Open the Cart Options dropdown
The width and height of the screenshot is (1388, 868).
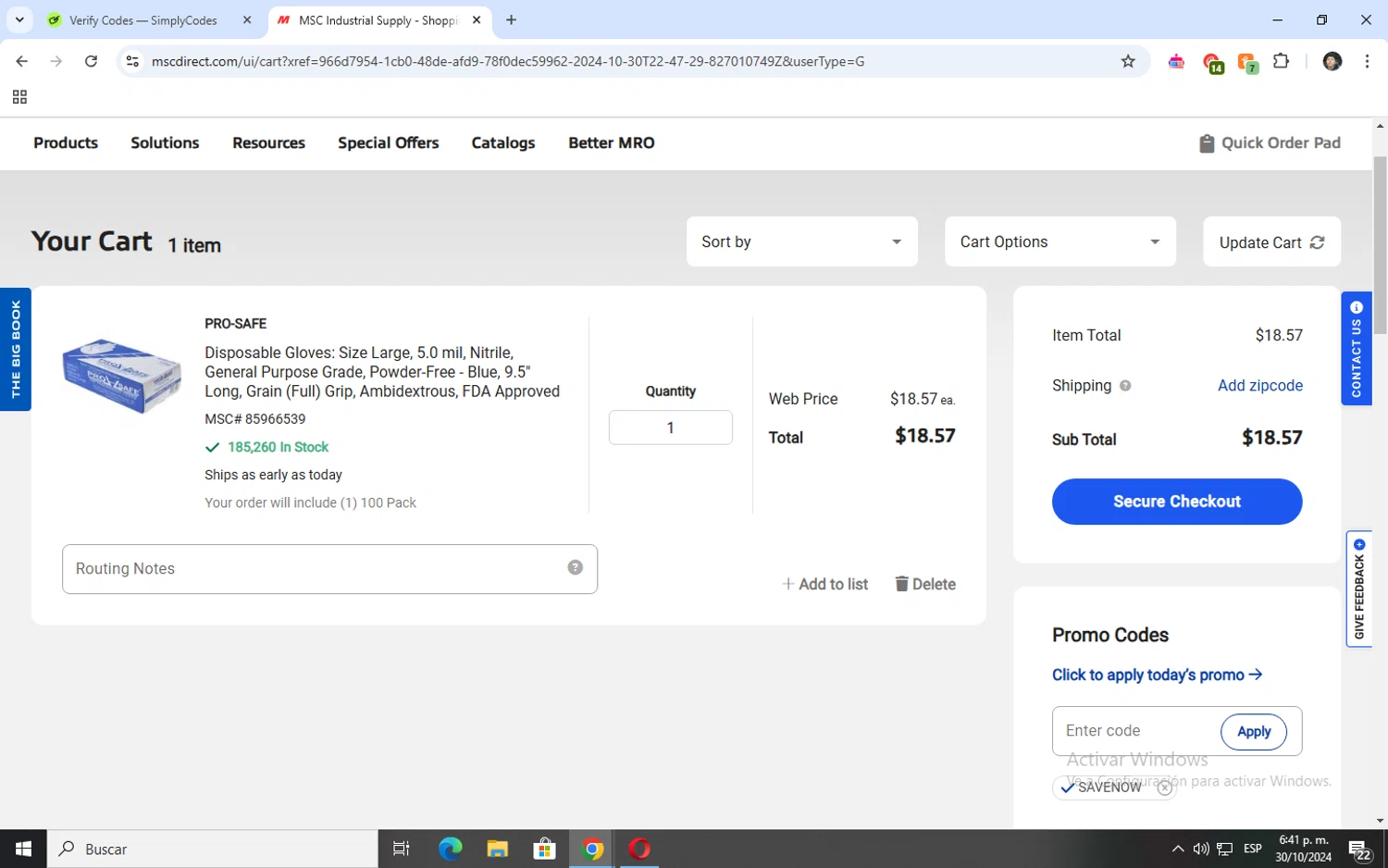[x=1060, y=242]
